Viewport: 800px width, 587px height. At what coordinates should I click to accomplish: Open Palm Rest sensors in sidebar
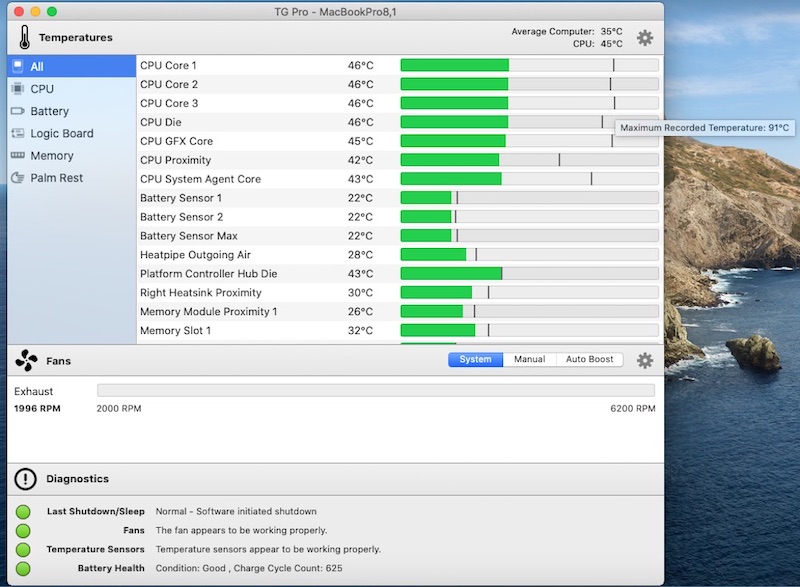point(56,178)
